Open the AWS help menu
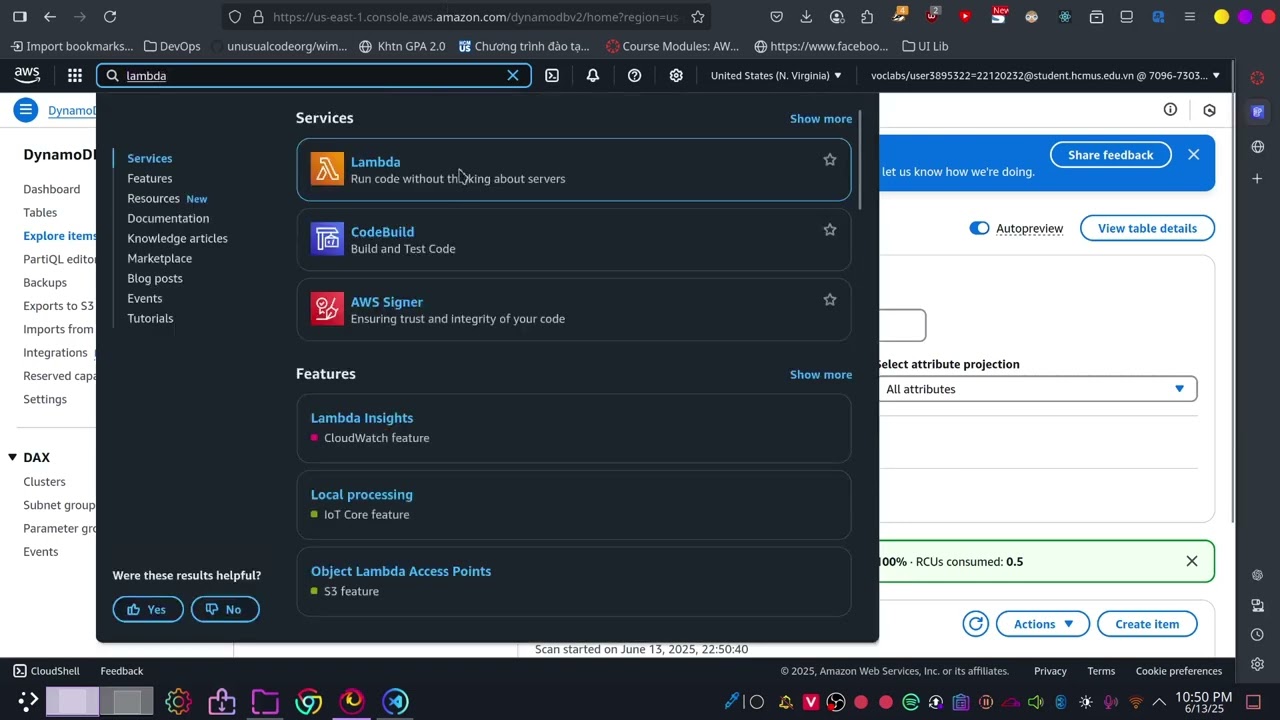 634,75
